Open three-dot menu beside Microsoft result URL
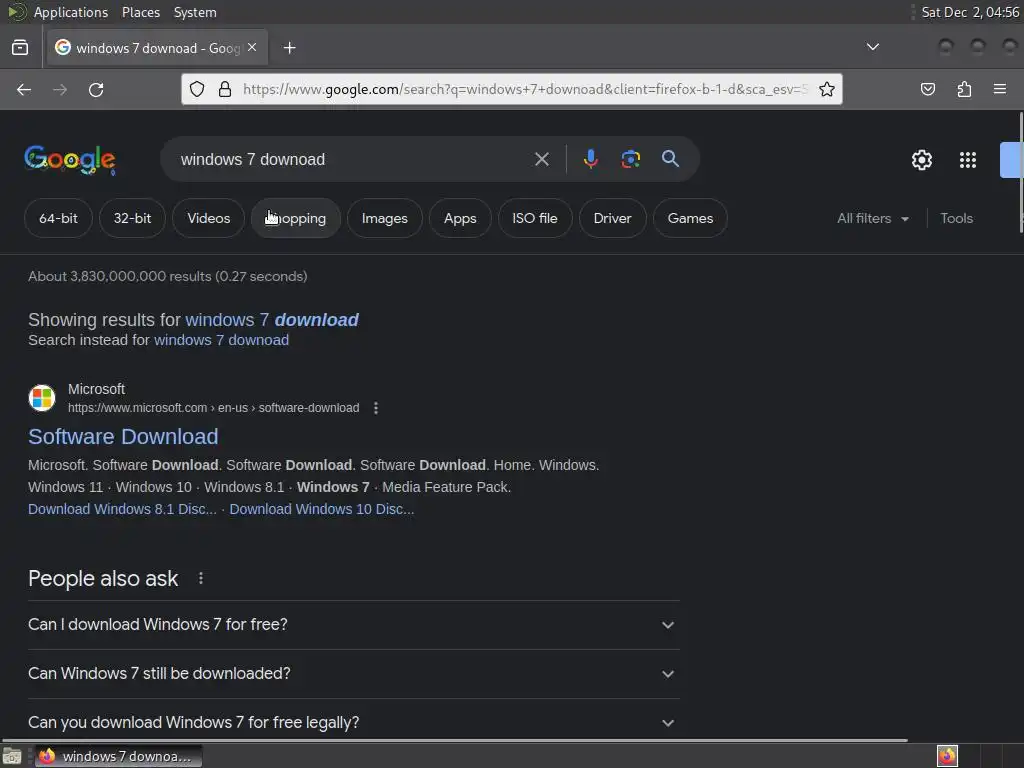This screenshot has height=768, width=1024. point(376,408)
